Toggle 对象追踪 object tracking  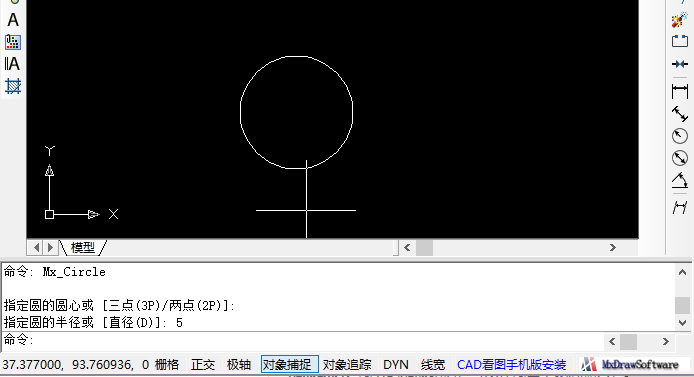click(347, 365)
